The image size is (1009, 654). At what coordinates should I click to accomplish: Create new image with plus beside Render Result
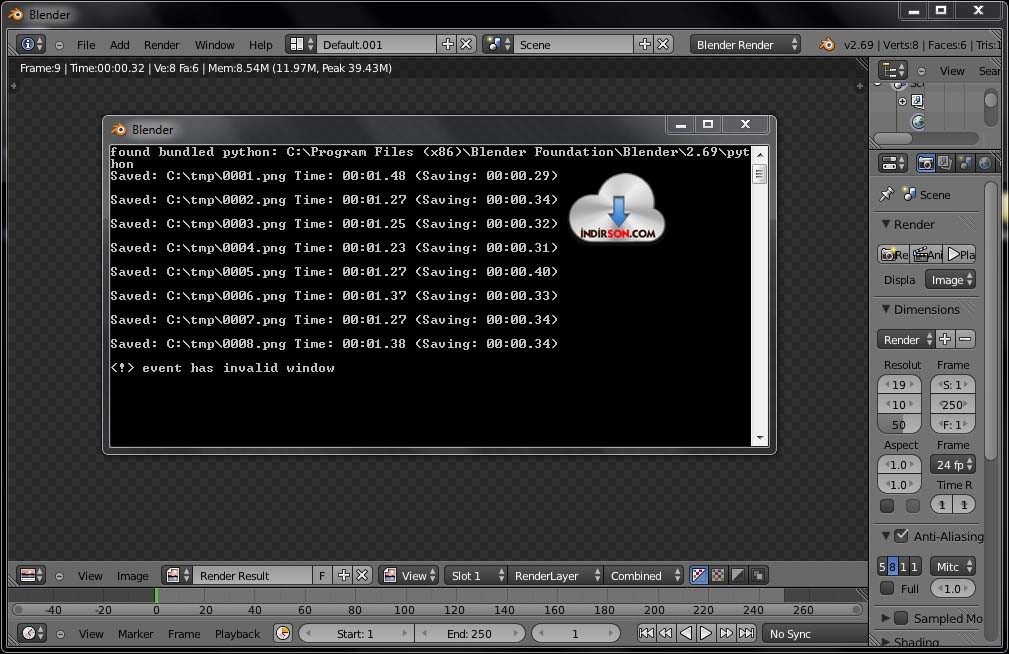click(344, 575)
